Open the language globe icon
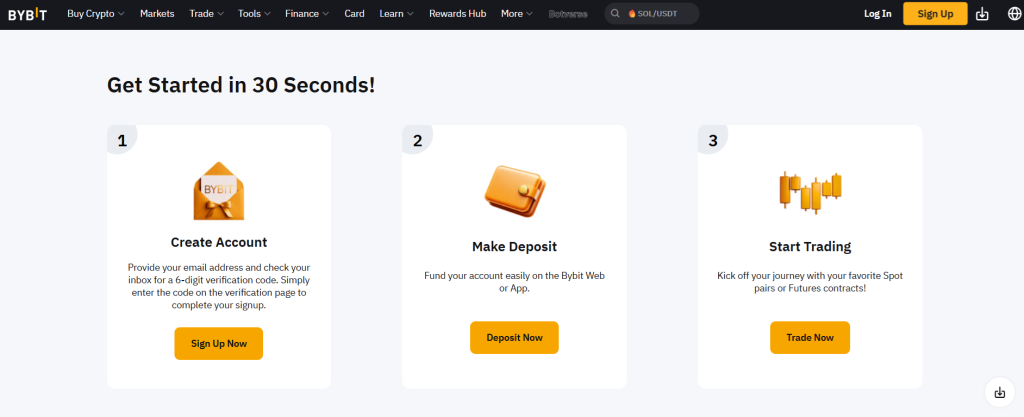This screenshot has width=1024, height=417. coord(1014,14)
